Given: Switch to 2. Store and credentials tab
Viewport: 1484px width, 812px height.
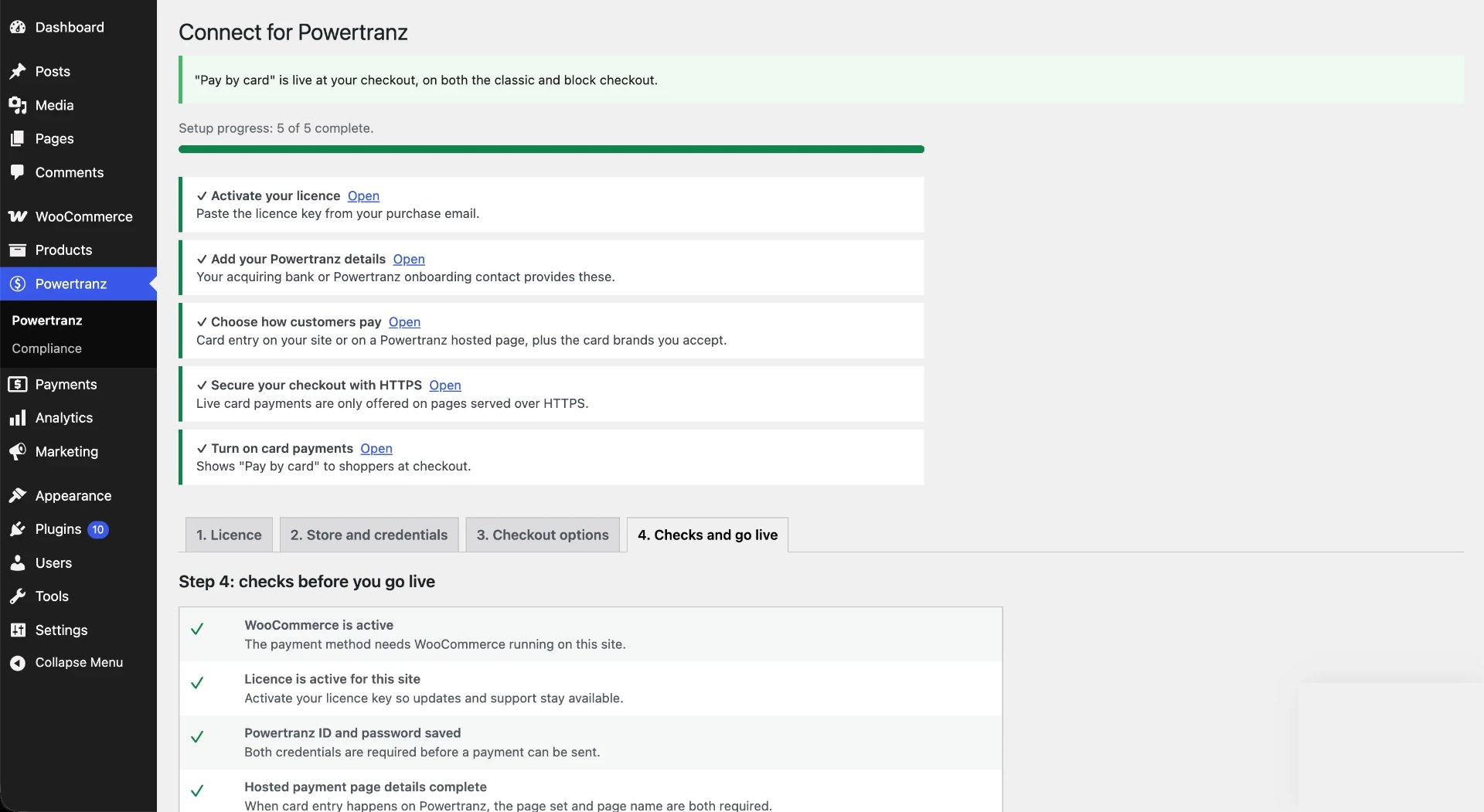Looking at the screenshot, I should tap(369, 535).
